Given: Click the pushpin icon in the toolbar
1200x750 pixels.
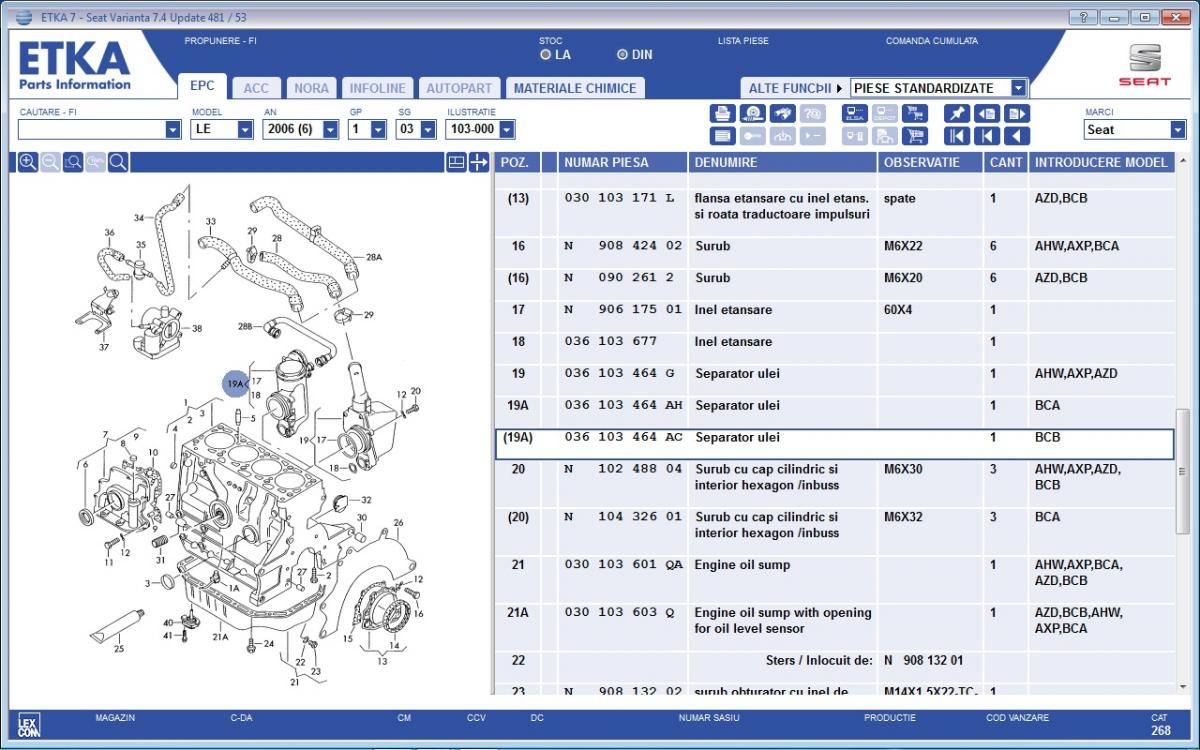Looking at the screenshot, I should [956, 114].
